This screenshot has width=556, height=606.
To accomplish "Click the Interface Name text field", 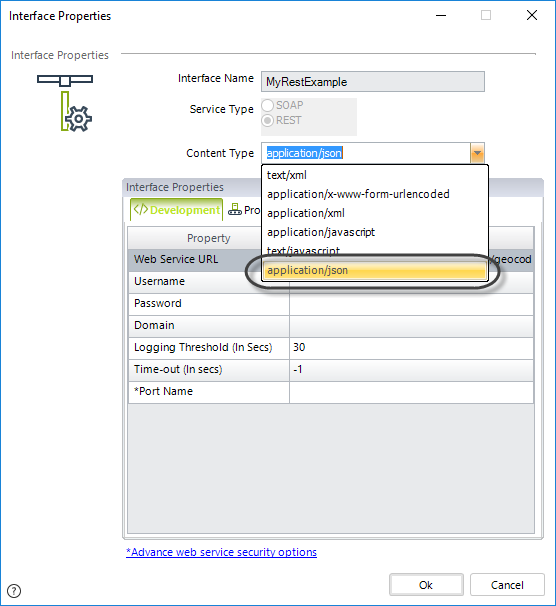I will coord(373,82).
